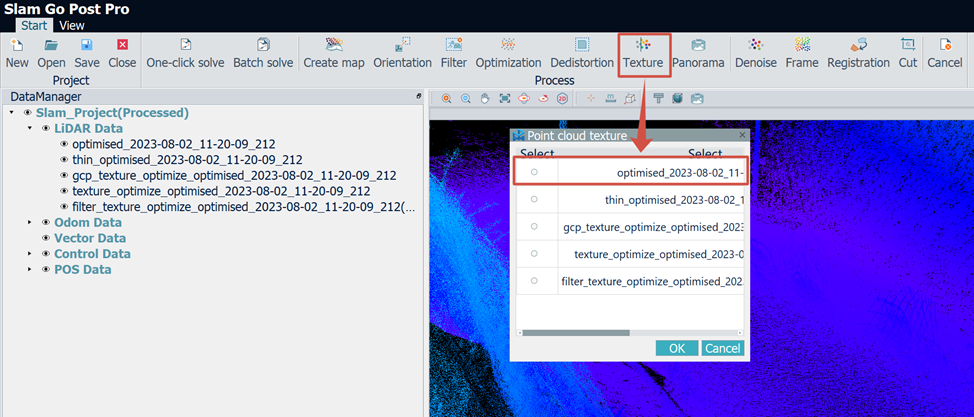Toggle eye icon for POS Data
Image resolution: width=974 pixels, height=417 pixels.
[46, 270]
